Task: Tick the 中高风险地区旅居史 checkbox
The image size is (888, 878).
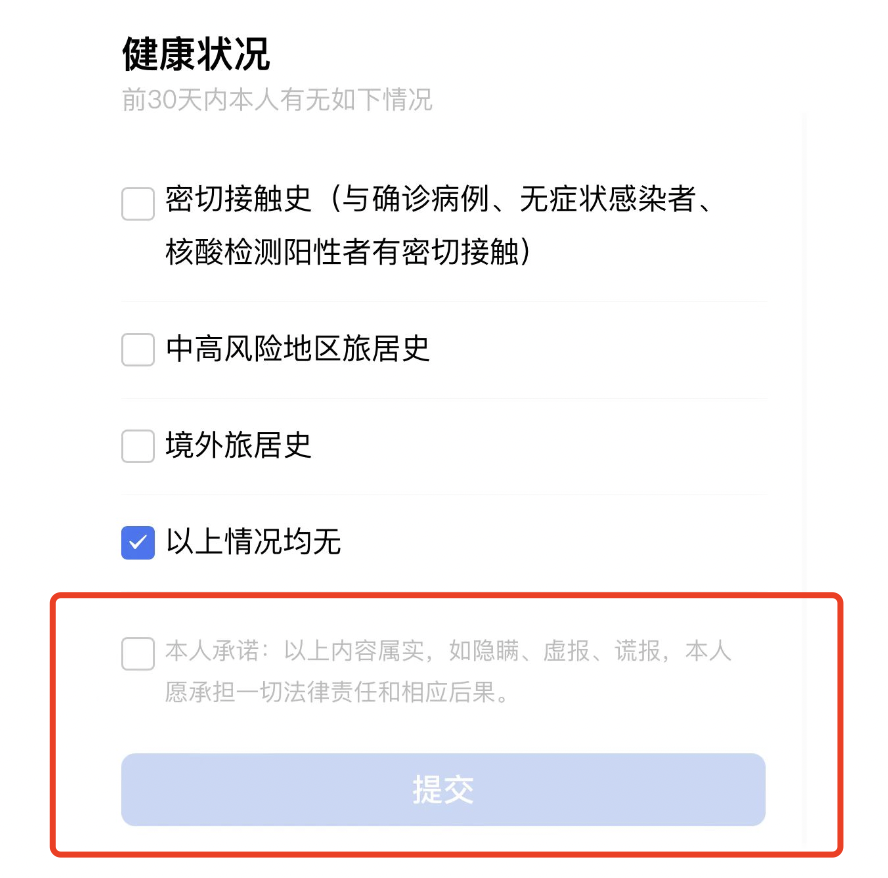Action: pos(138,349)
